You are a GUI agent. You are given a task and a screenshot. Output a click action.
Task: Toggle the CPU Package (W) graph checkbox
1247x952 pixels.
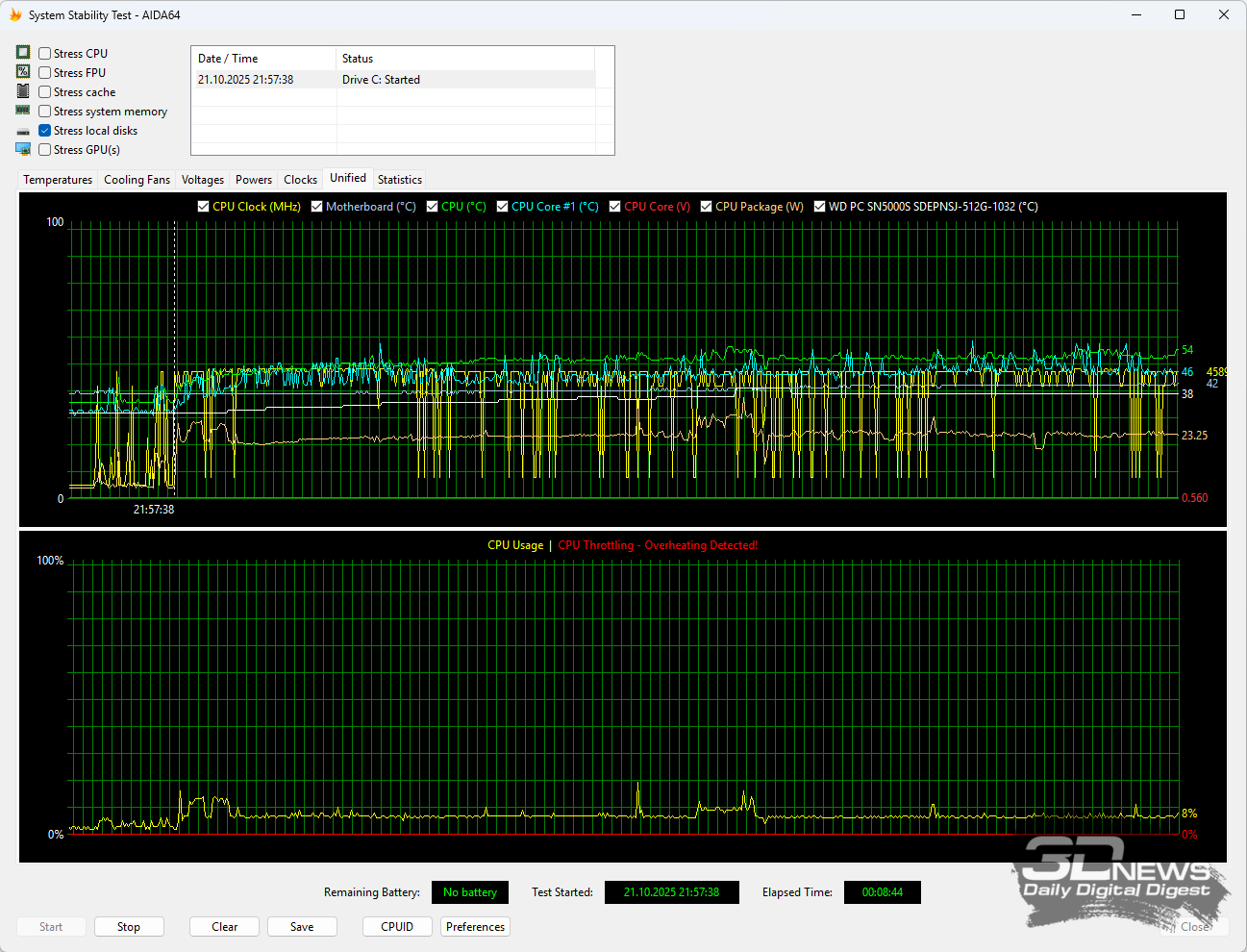[x=707, y=207]
